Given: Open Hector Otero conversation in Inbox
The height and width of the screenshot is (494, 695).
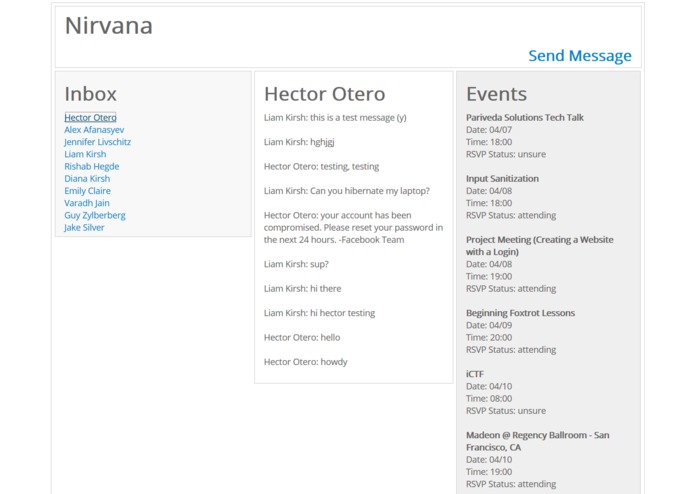Looking at the screenshot, I should pos(90,117).
